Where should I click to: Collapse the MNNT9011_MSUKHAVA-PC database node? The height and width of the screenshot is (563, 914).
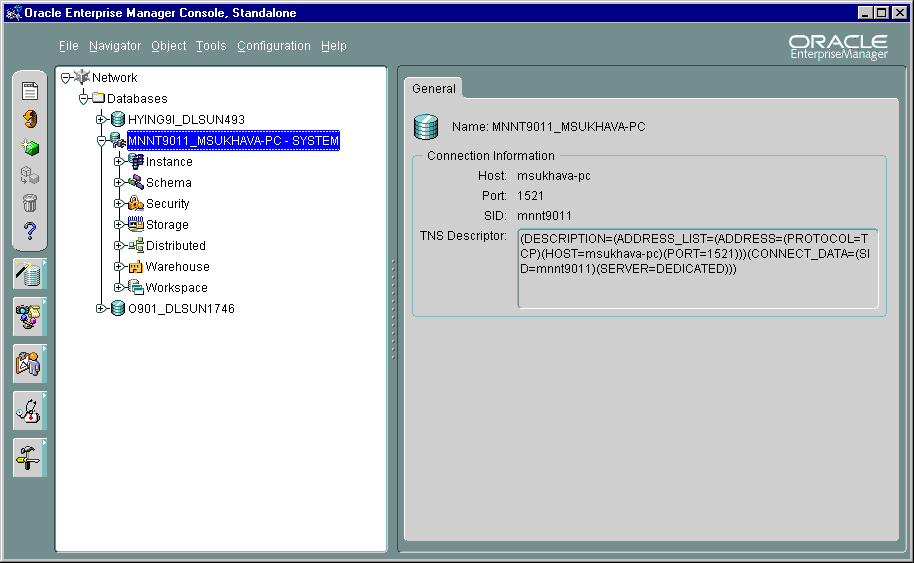(101, 140)
